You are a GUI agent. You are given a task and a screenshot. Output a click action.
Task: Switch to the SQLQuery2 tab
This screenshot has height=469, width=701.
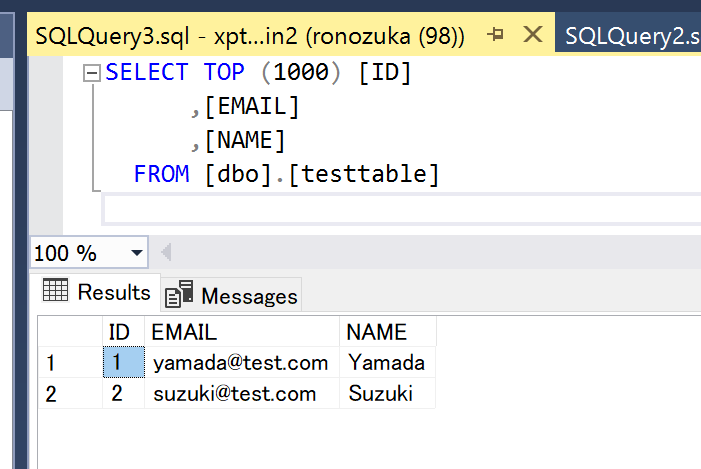630,37
